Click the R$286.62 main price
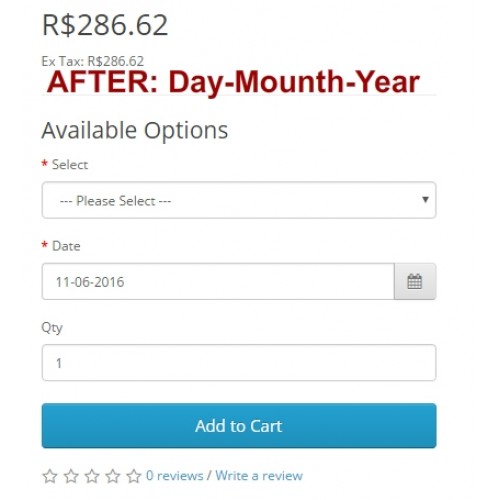 pos(105,25)
